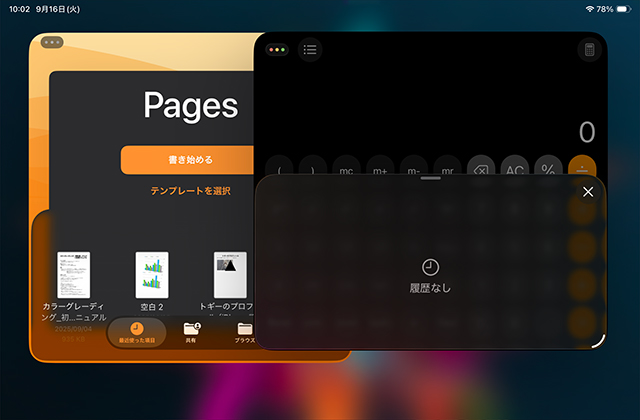Viewport: 640px width, 420px height.
Task: Tap the open parenthesis key
Action: tap(279, 165)
